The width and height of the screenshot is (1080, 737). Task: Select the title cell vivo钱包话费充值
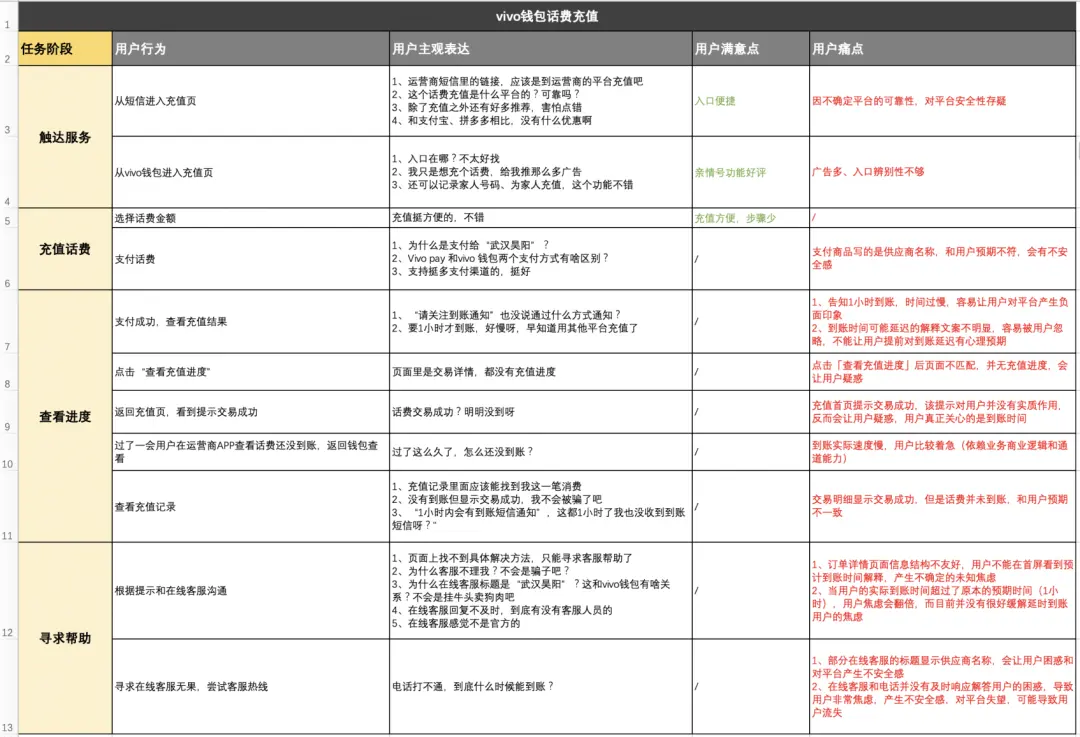click(x=548, y=16)
